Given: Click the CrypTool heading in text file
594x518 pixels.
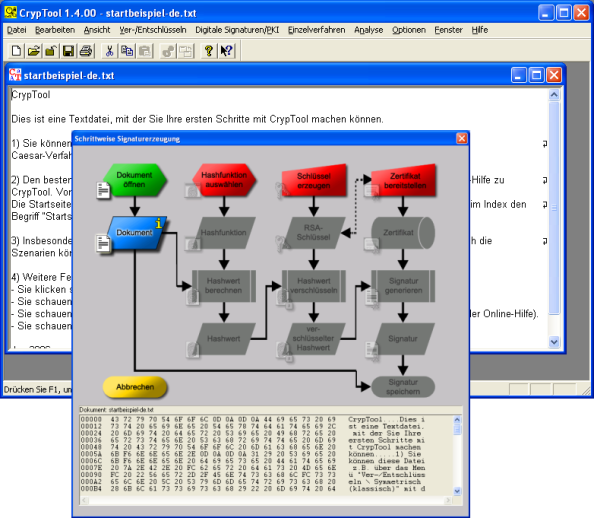Looking at the screenshot, I should coord(31,94).
